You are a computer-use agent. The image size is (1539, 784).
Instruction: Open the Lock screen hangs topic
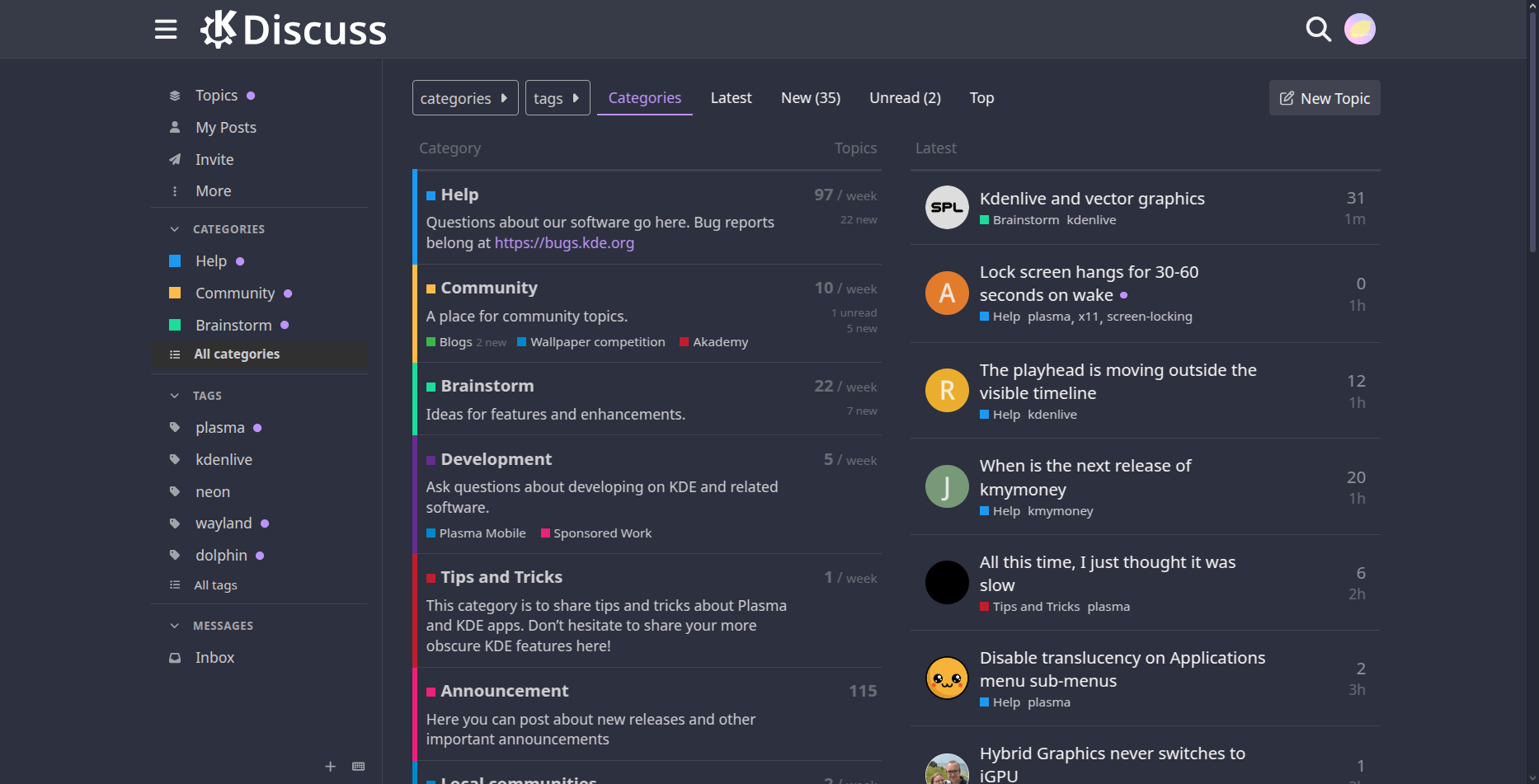(x=1089, y=284)
